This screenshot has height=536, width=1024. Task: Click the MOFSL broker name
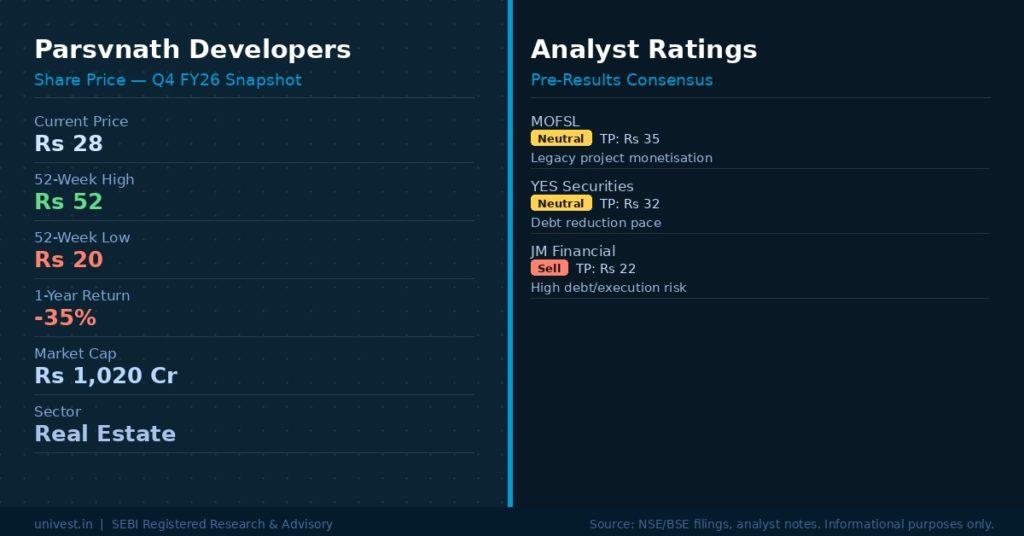[x=555, y=121]
